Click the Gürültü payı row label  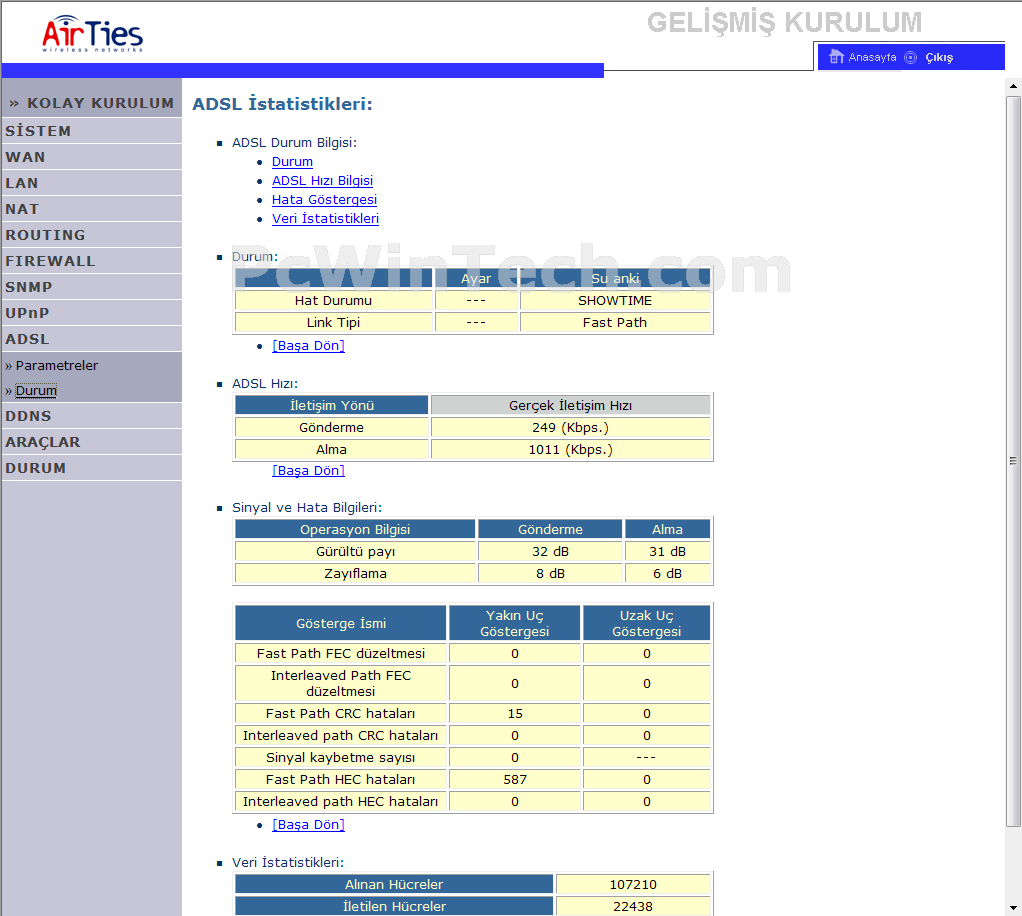355,552
